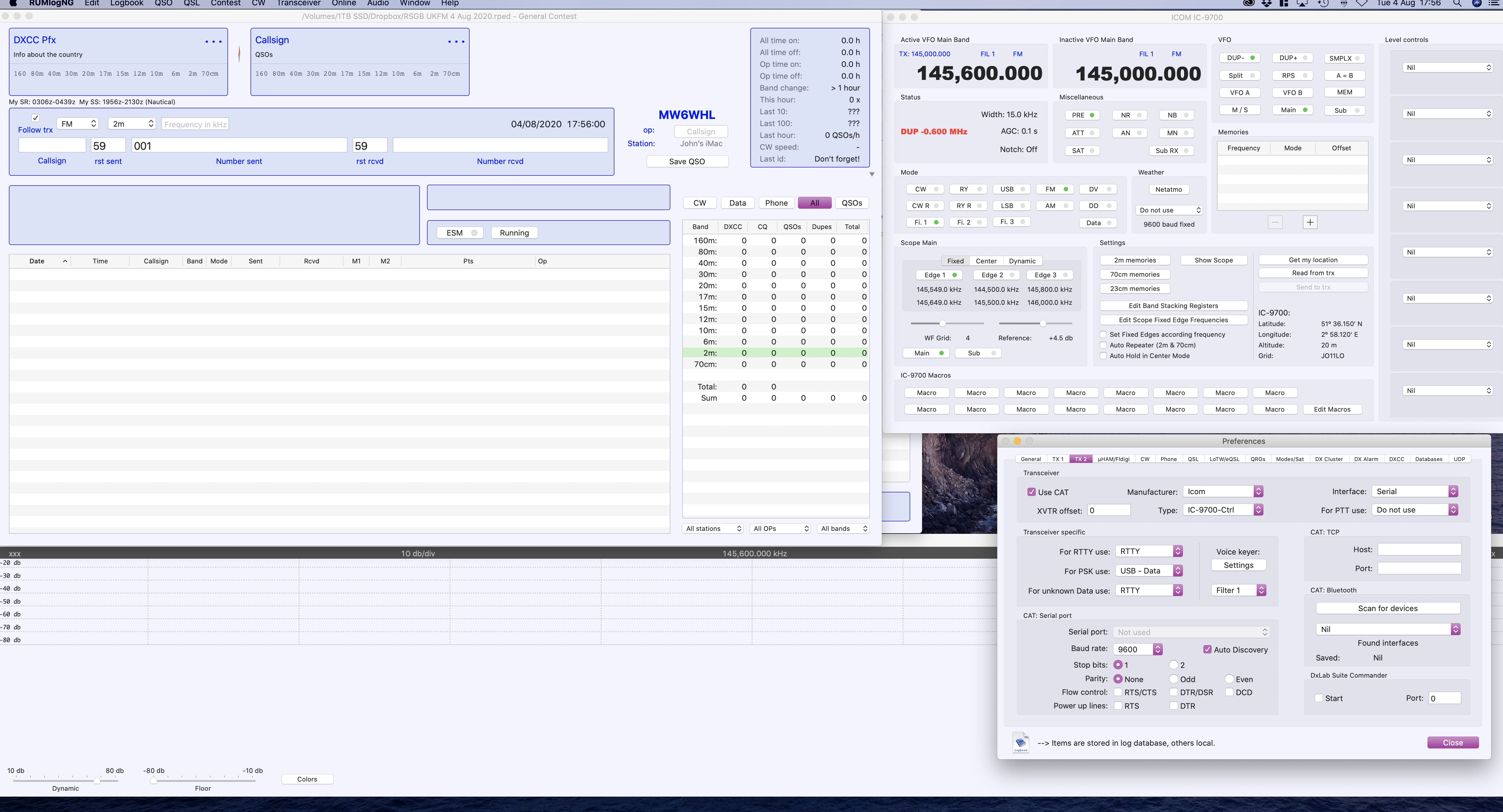Click the disclosure triangle below statistics panel
The image size is (1503, 812).
point(872,174)
